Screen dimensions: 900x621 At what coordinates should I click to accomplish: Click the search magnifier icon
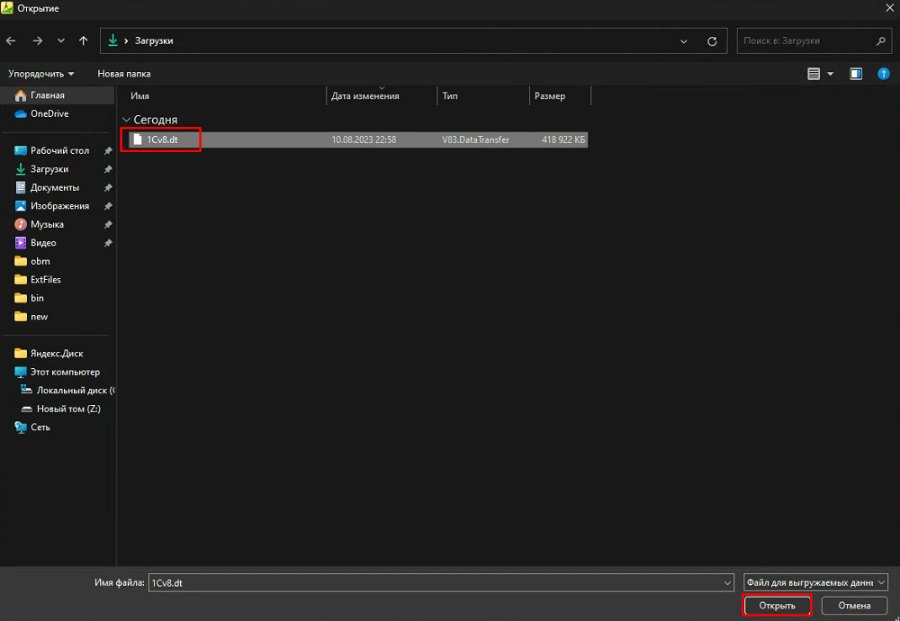881,41
